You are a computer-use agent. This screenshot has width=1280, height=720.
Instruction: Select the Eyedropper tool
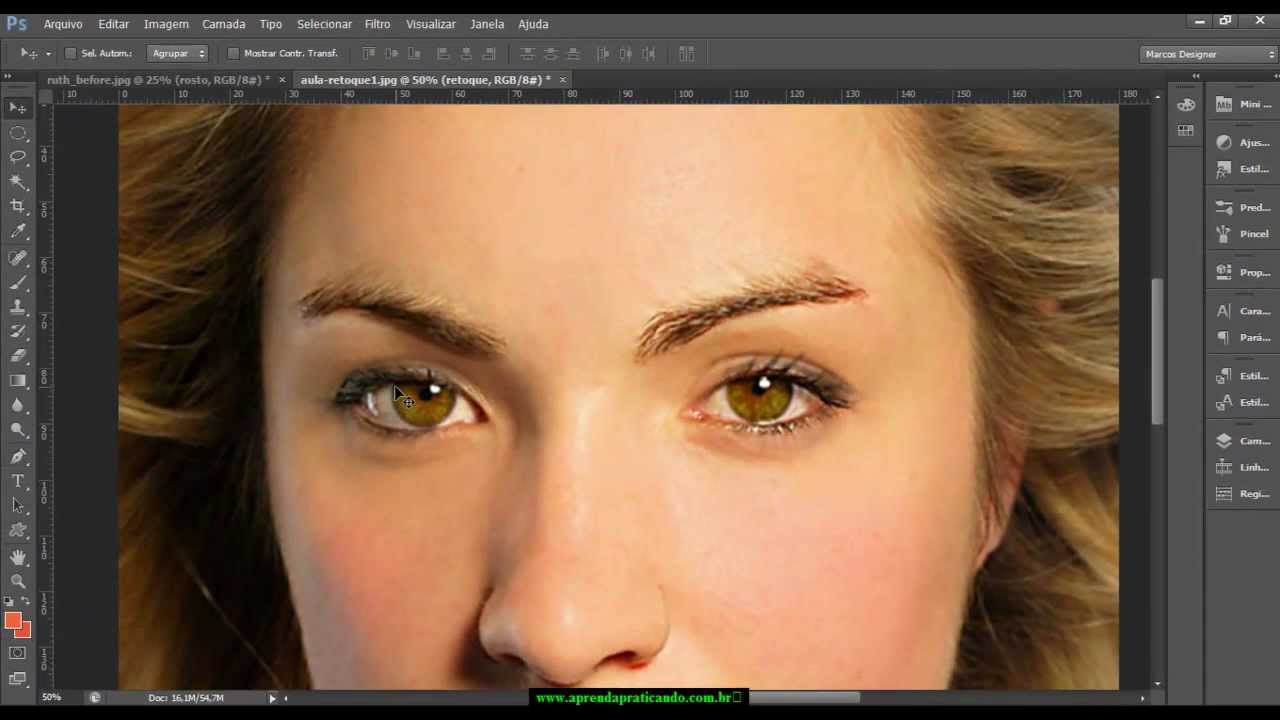click(x=18, y=231)
